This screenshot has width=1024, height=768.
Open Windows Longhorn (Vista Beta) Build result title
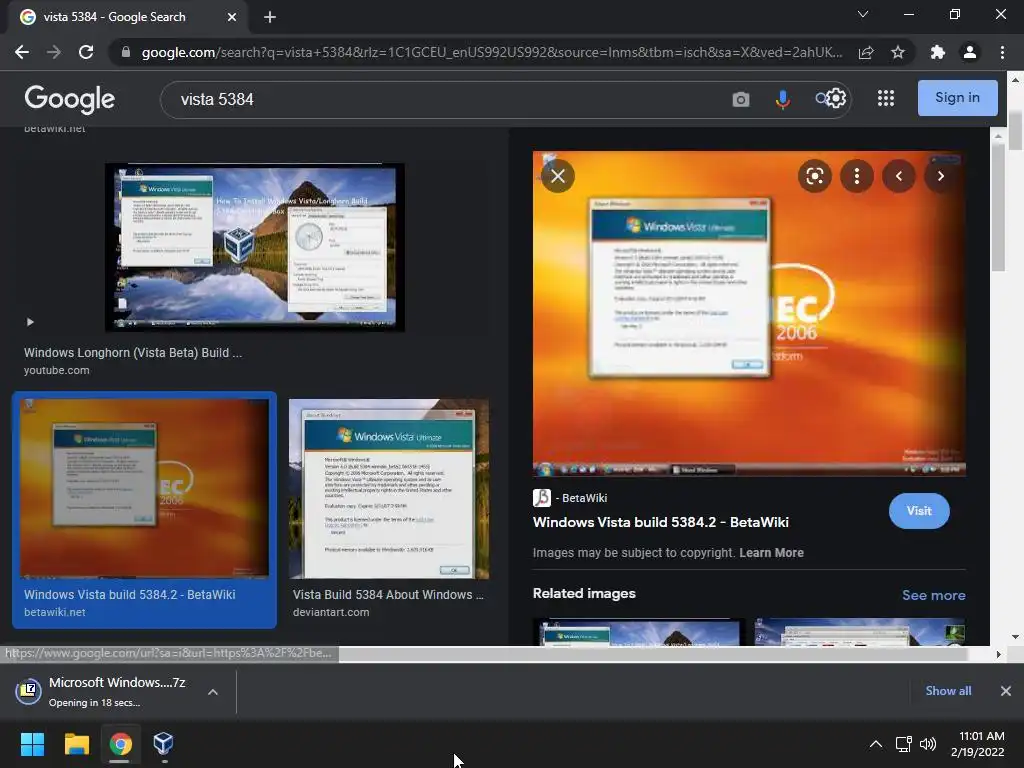tap(133, 353)
